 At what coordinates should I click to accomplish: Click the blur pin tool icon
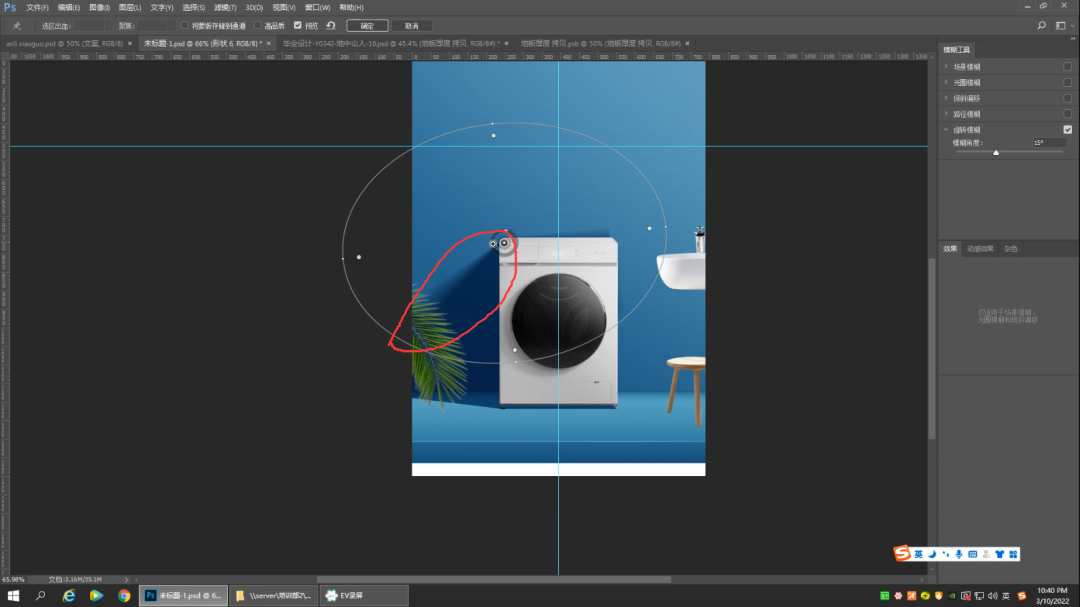(x=16, y=25)
